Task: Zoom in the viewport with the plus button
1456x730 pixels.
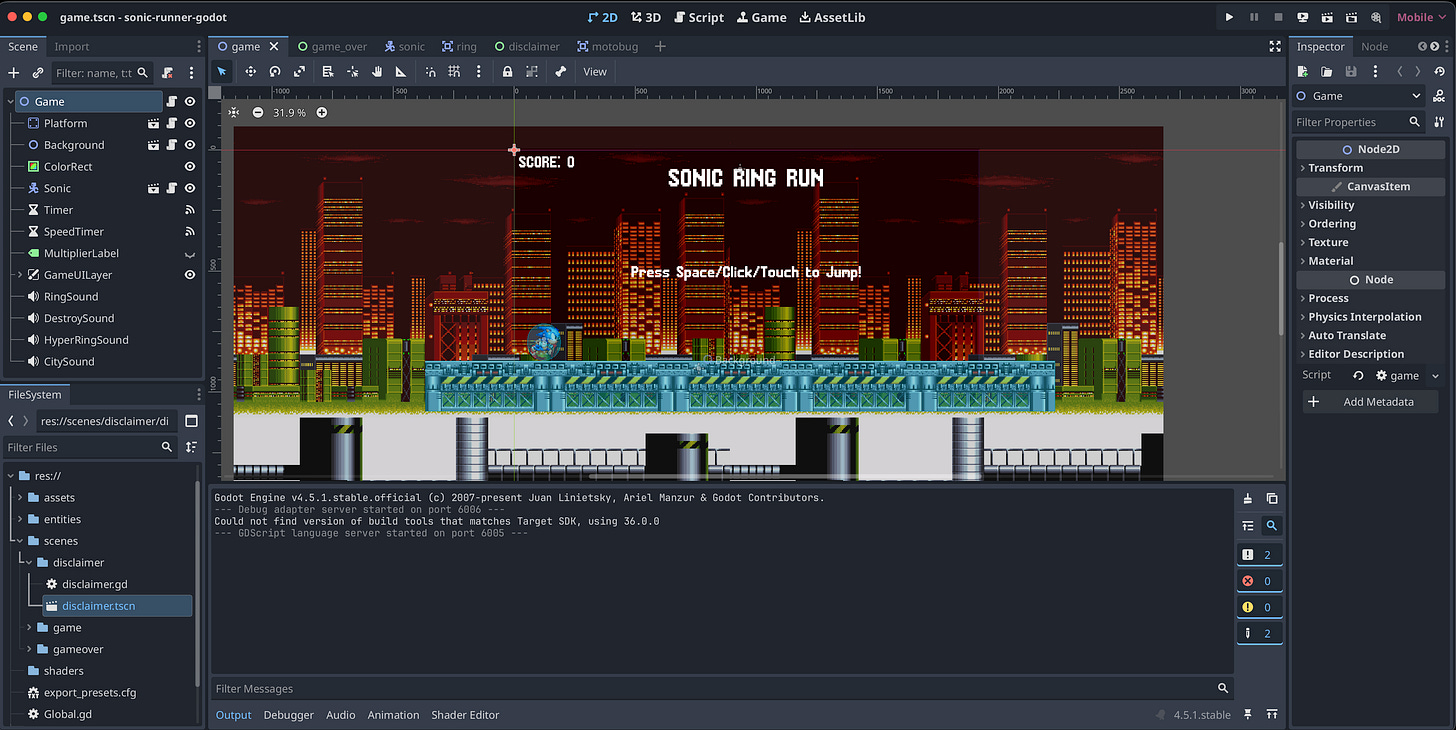Action: (x=322, y=112)
